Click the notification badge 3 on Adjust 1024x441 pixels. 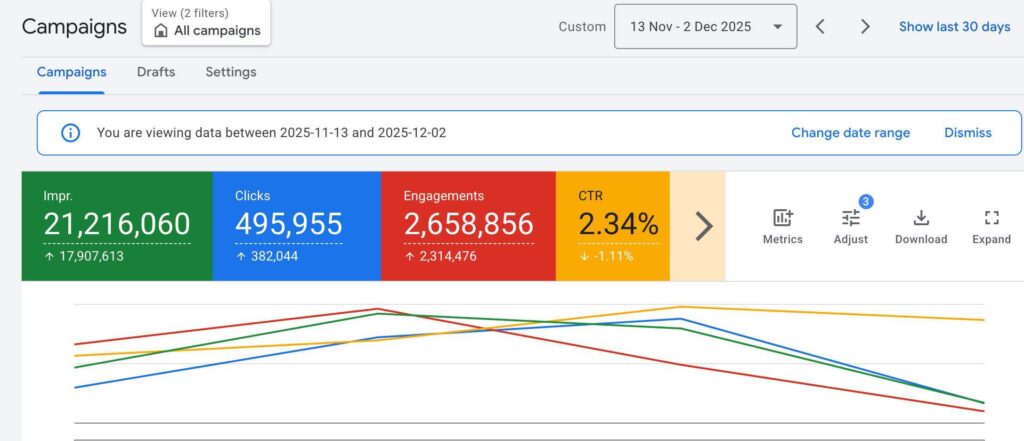pyautogui.click(x=865, y=202)
